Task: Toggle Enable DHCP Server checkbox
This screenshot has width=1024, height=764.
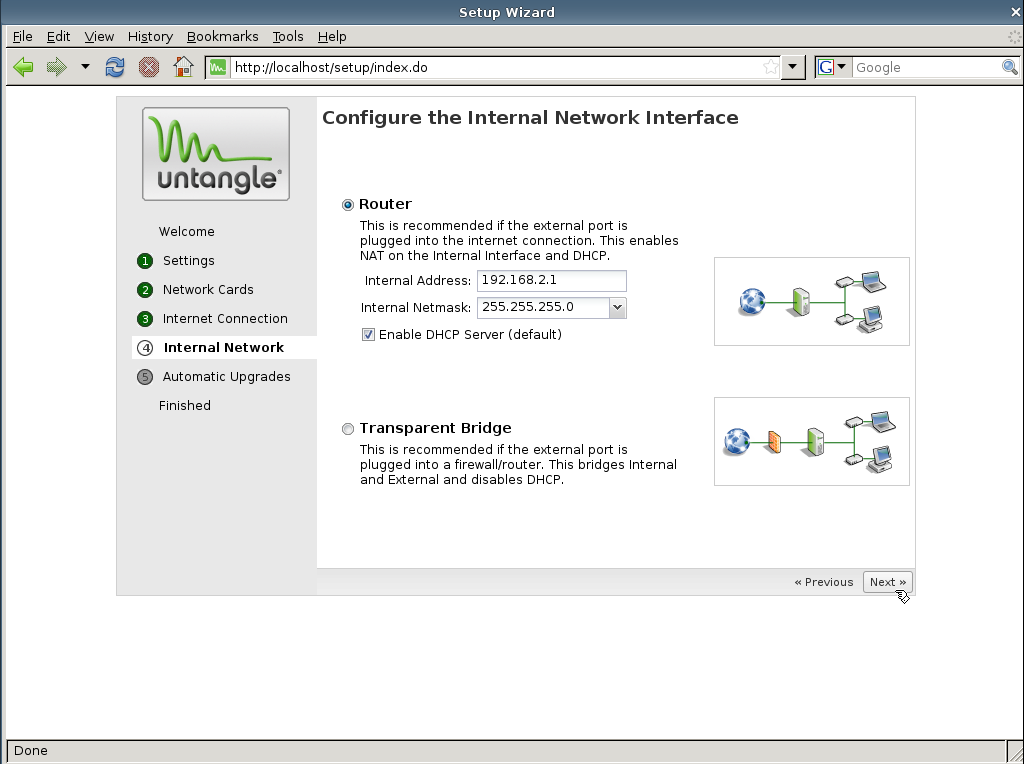Action: pos(368,334)
